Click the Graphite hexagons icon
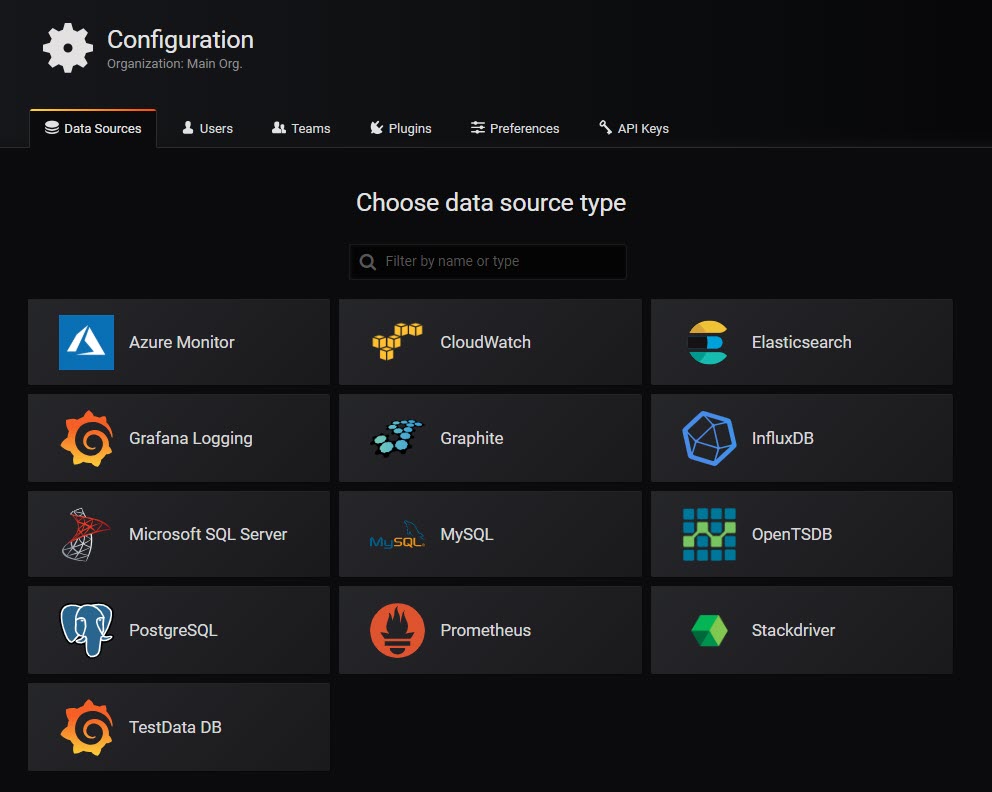 pyautogui.click(x=397, y=438)
